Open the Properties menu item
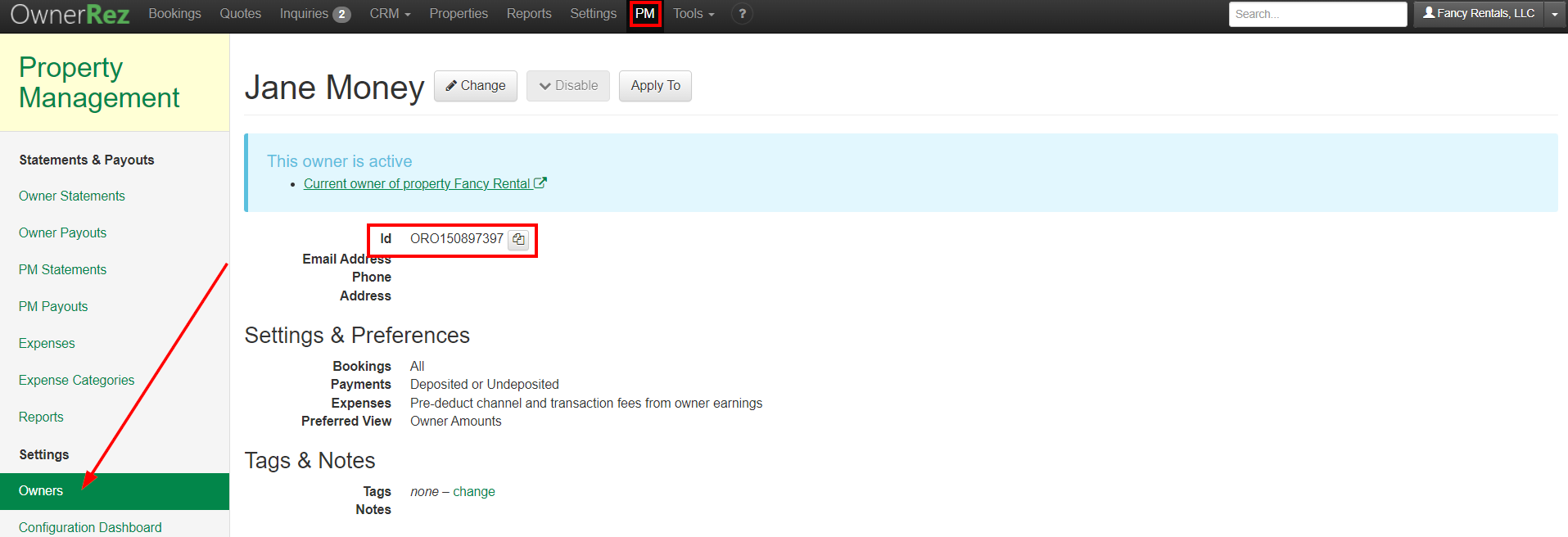This screenshot has width=1568, height=537. [x=459, y=14]
